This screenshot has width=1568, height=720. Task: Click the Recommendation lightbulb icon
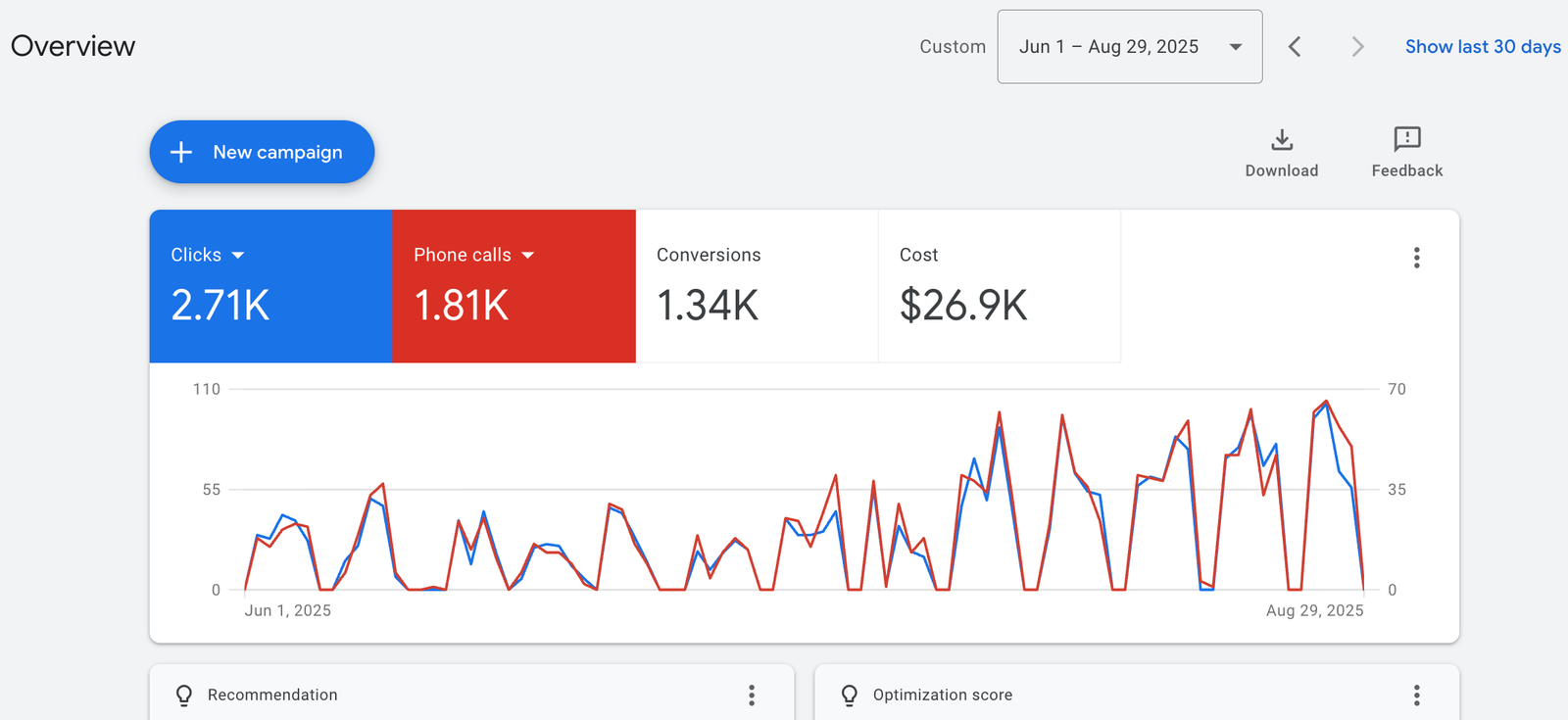click(184, 695)
